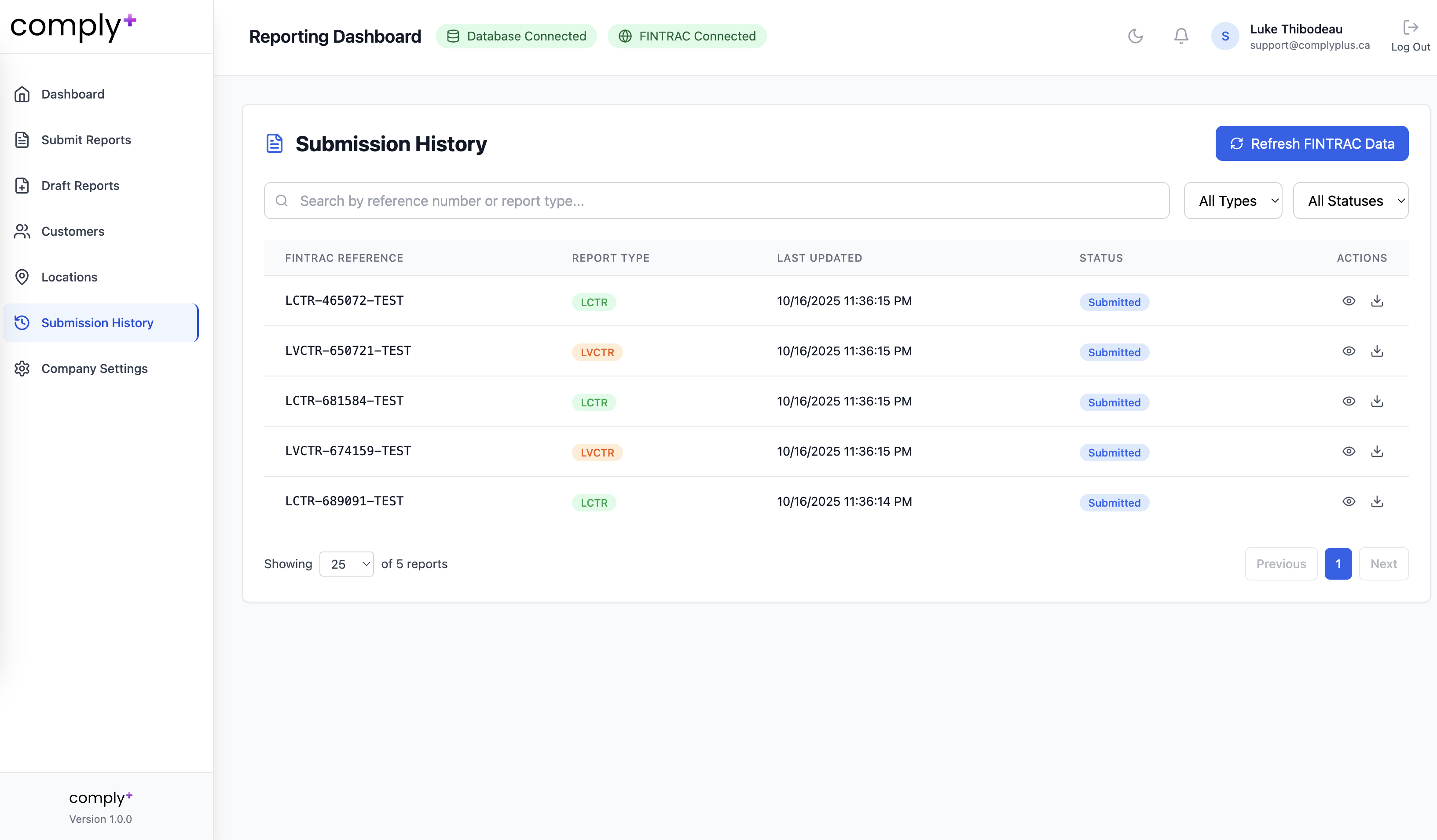Go to Draft Reports in sidebar
The height and width of the screenshot is (840, 1437).
[80, 186]
